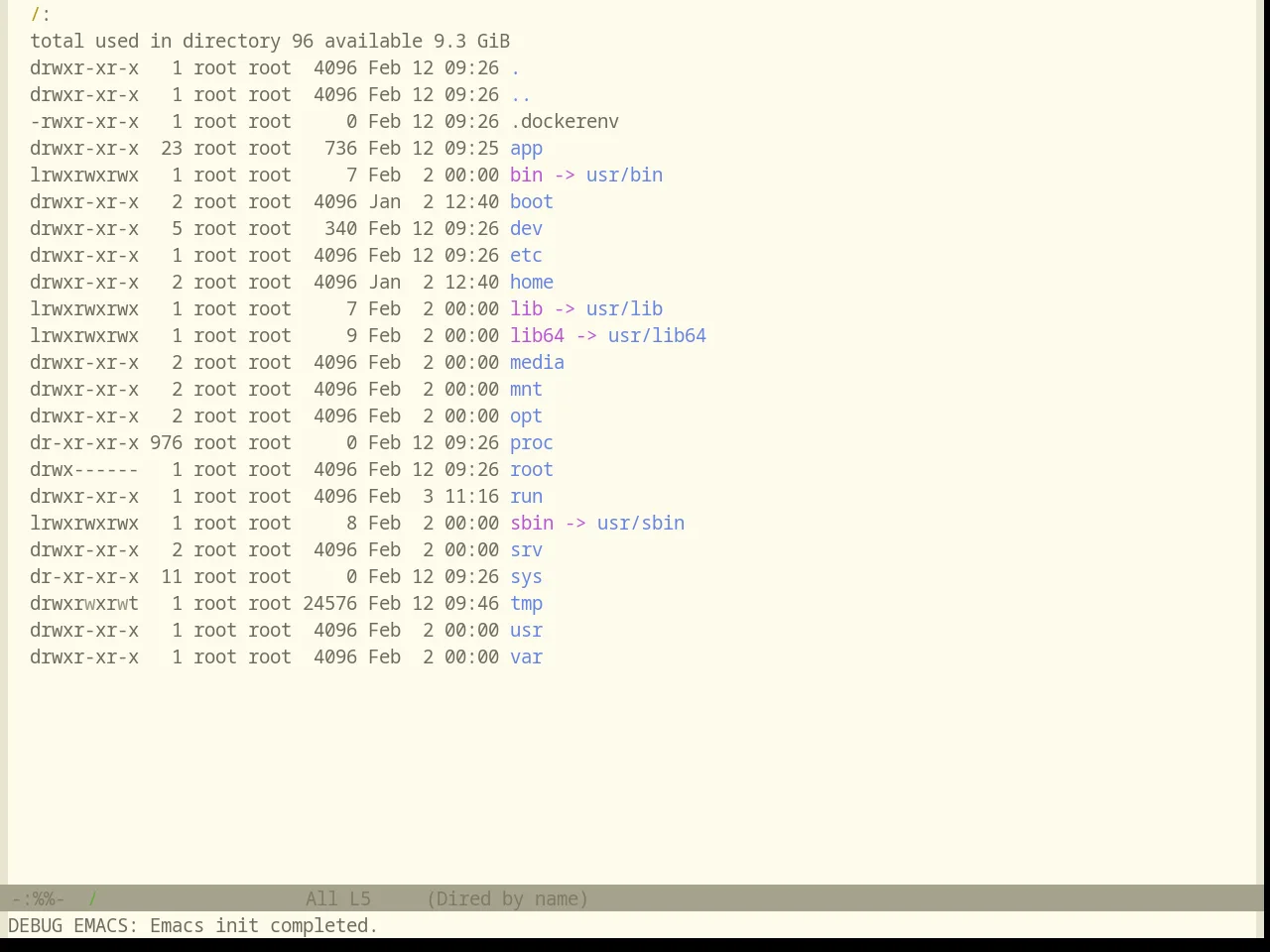Open the double-dot parent directory entry
Screen dimensions: 1270x952
[x=520, y=95]
